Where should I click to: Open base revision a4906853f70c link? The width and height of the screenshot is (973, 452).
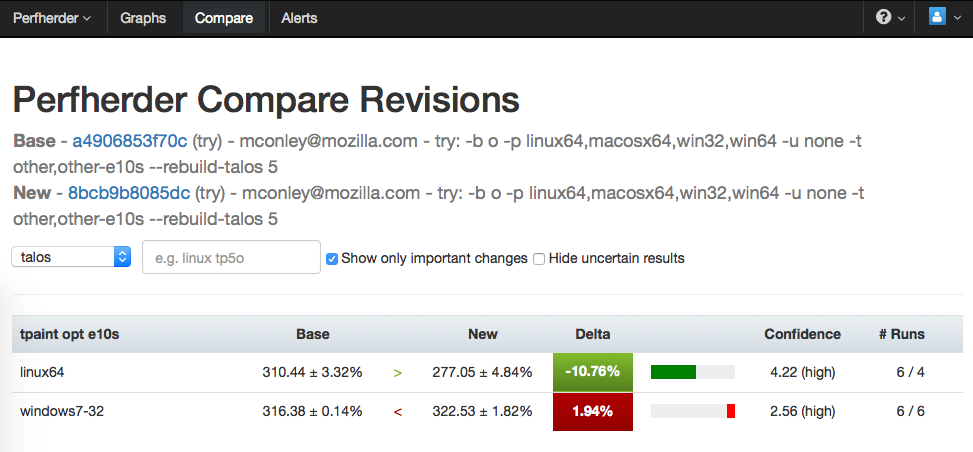click(130, 141)
